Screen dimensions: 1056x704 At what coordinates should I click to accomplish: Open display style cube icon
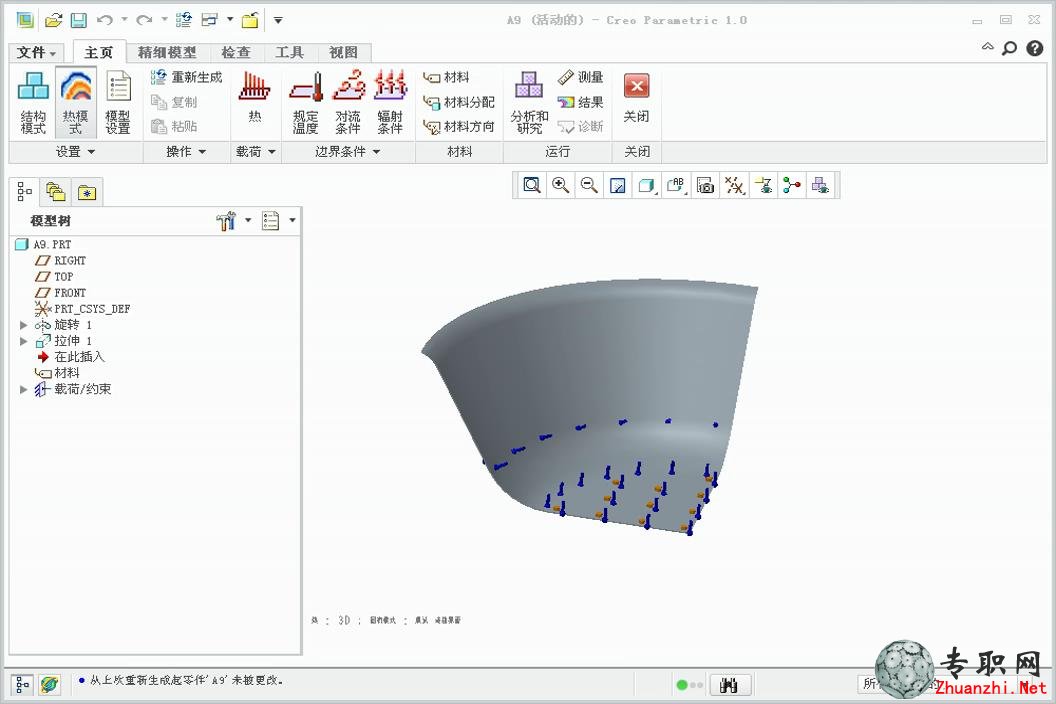click(647, 185)
